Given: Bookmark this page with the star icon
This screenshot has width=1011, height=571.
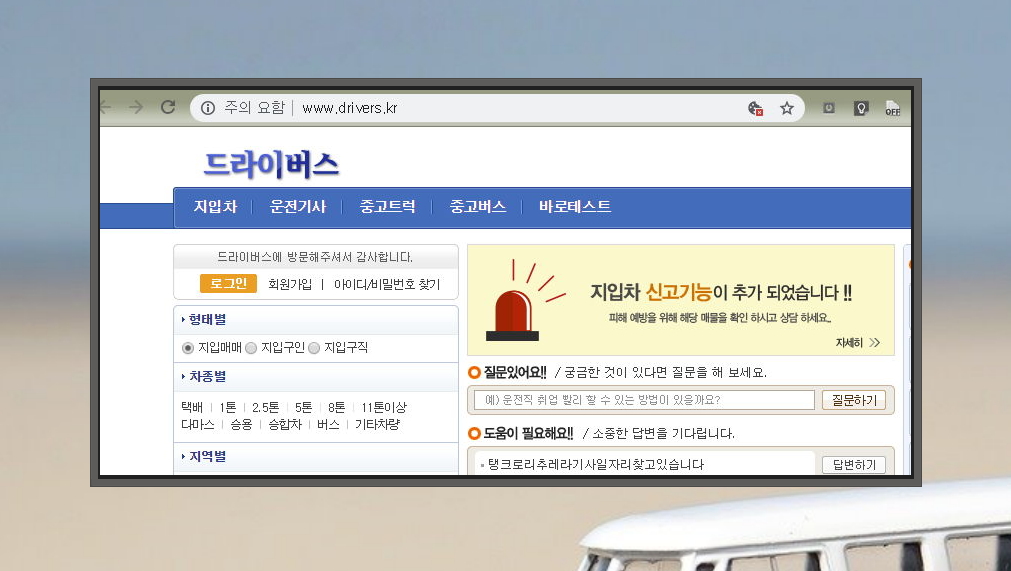Looking at the screenshot, I should 787,108.
